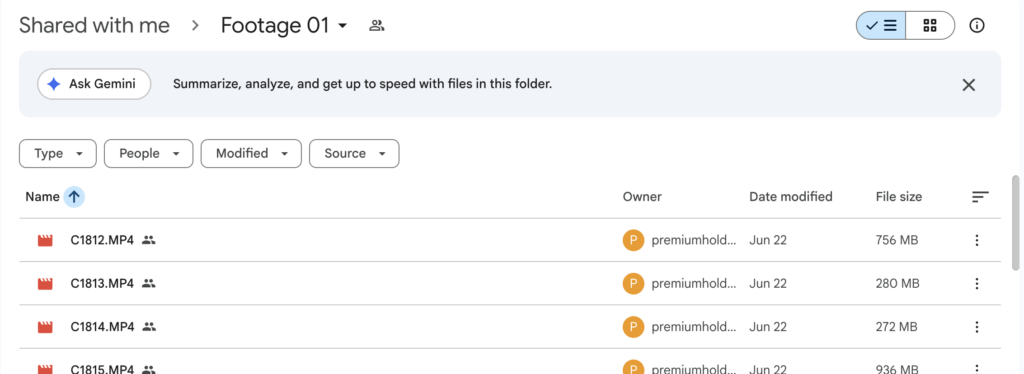
Task: Click the 272 MB file size
Action: [x=896, y=327]
